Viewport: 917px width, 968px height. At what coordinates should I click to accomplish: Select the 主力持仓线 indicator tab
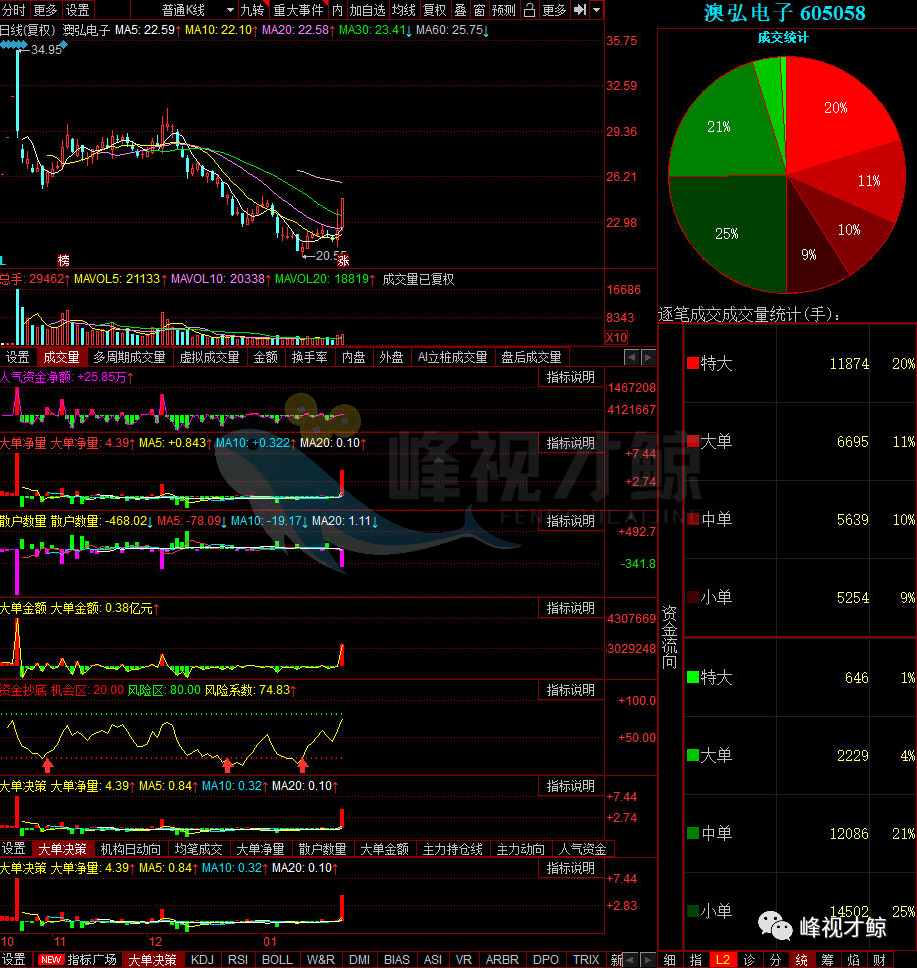tap(453, 849)
